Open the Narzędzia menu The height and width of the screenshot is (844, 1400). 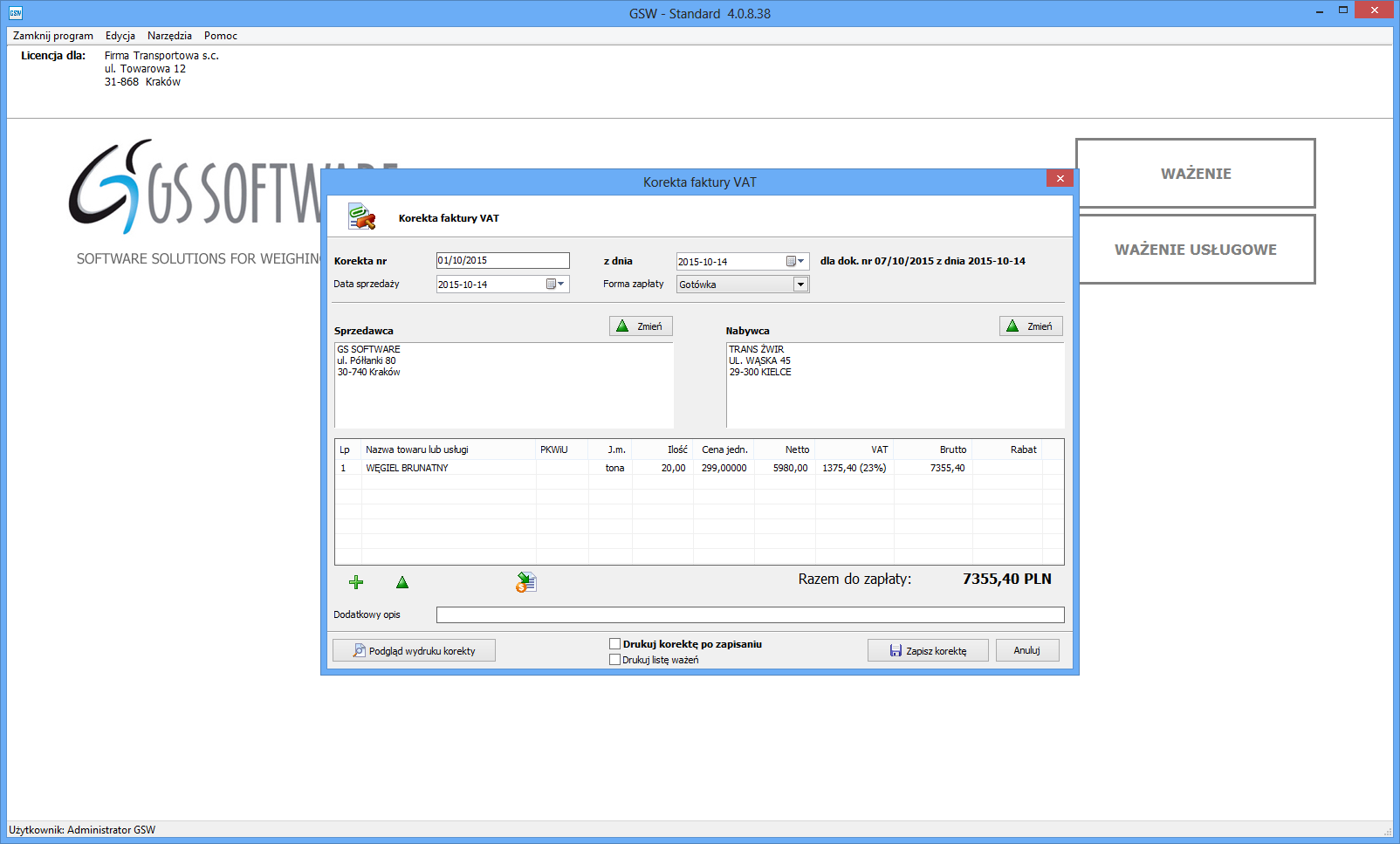coord(169,36)
